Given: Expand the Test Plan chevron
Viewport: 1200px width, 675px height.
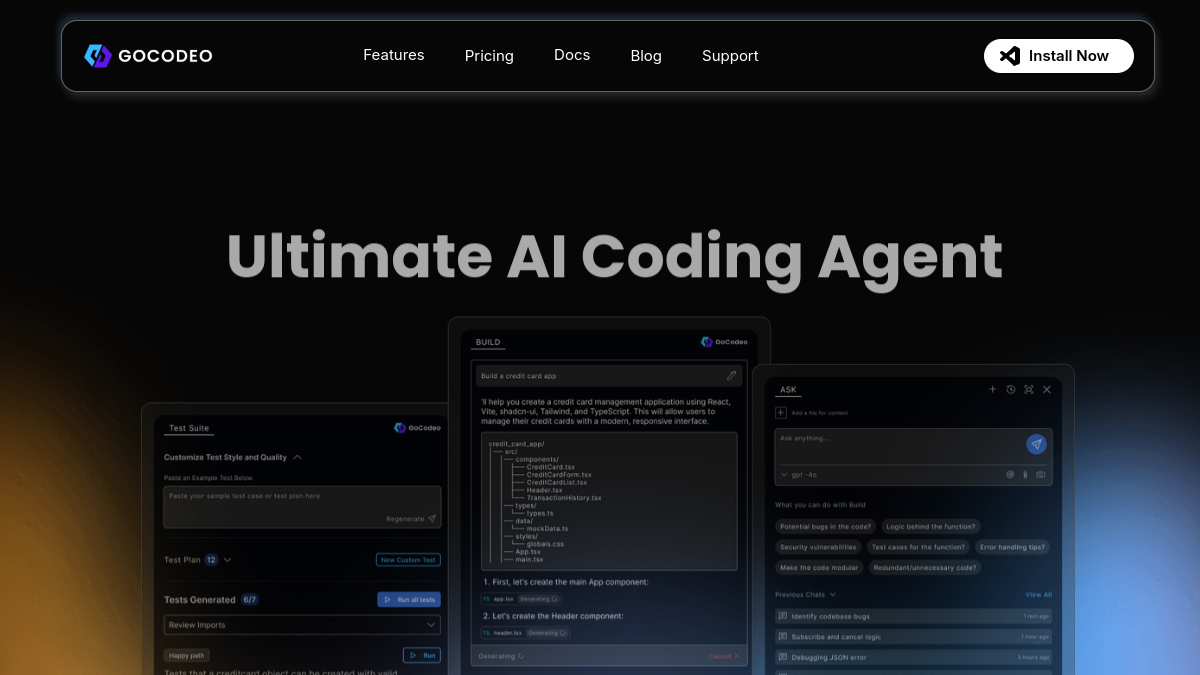Looking at the screenshot, I should click(x=228, y=560).
